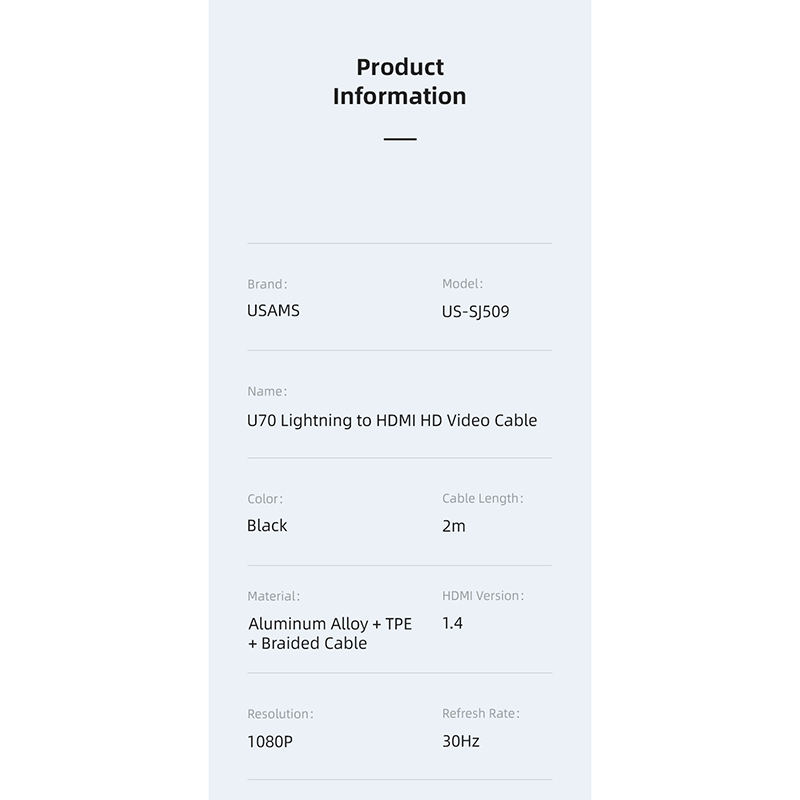This screenshot has width=800, height=800.
Task: Select the Refresh Rate label
Action: point(481,714)
